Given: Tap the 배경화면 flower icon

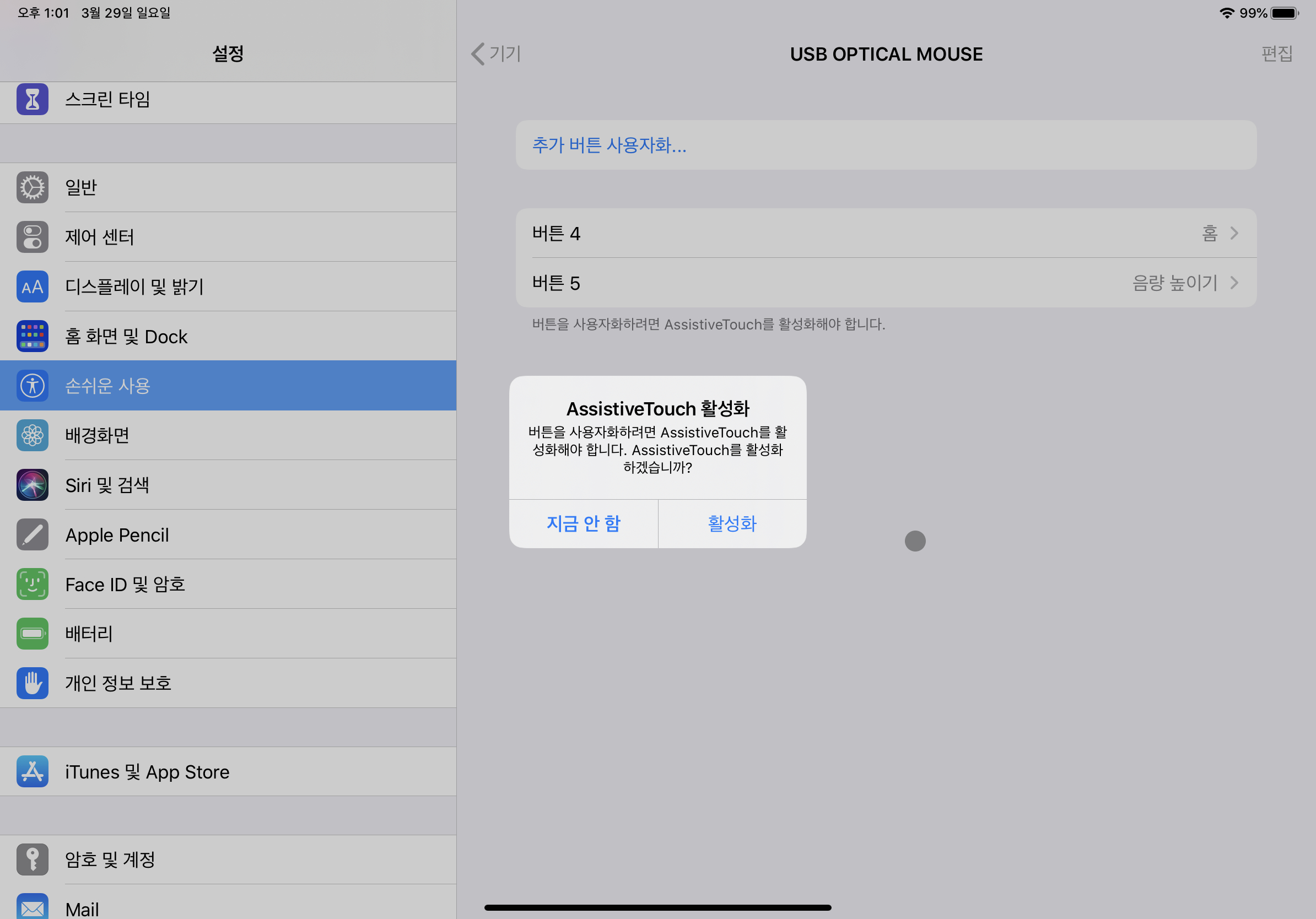Looking at the screenshot, I should tap(32, 435).
